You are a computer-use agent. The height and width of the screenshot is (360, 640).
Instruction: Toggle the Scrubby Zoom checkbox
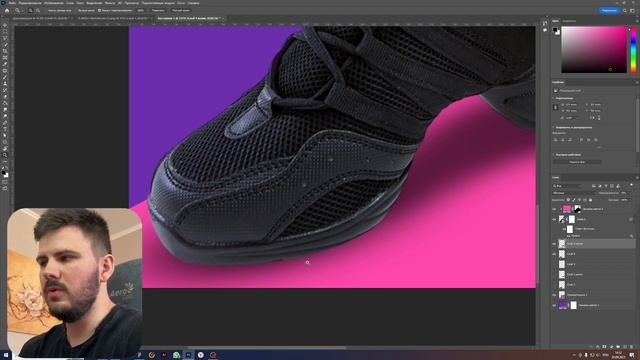coord(100,10)
